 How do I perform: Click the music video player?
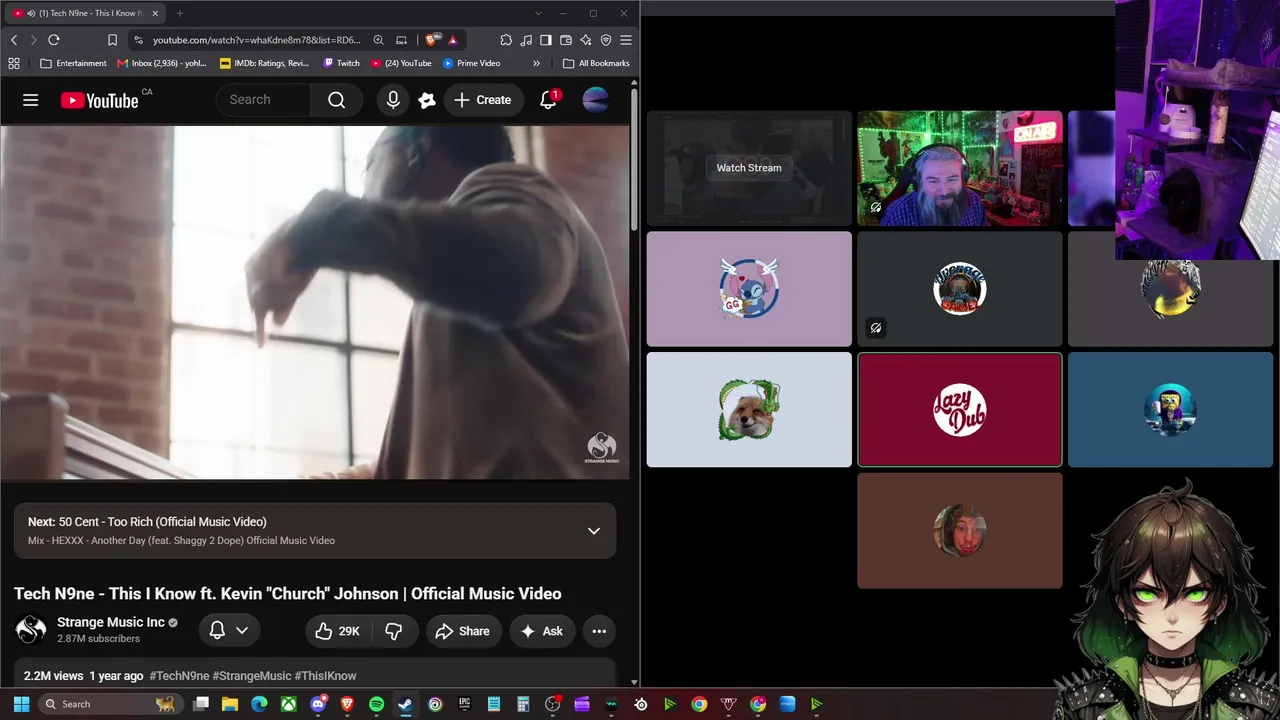click(x=315, y=303)
